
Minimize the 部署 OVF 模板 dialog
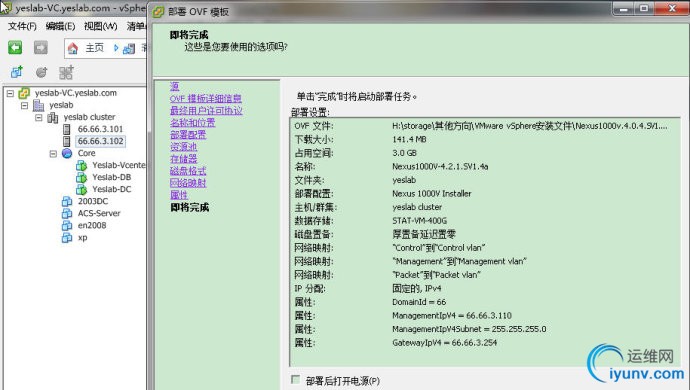click(624, 8)
